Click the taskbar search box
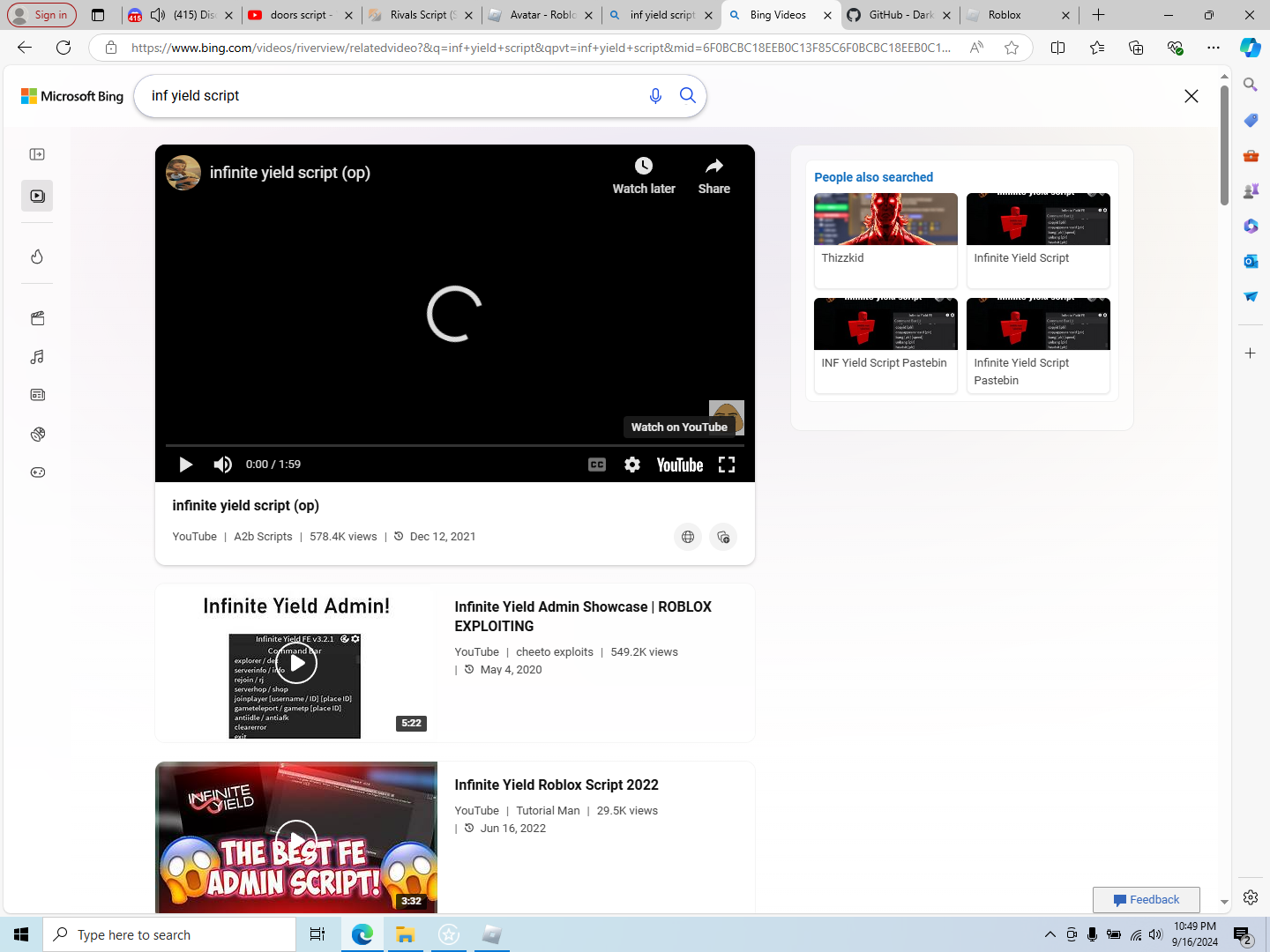The width and height of the screenshot is (1270, 952). click(x=169, y=934)
